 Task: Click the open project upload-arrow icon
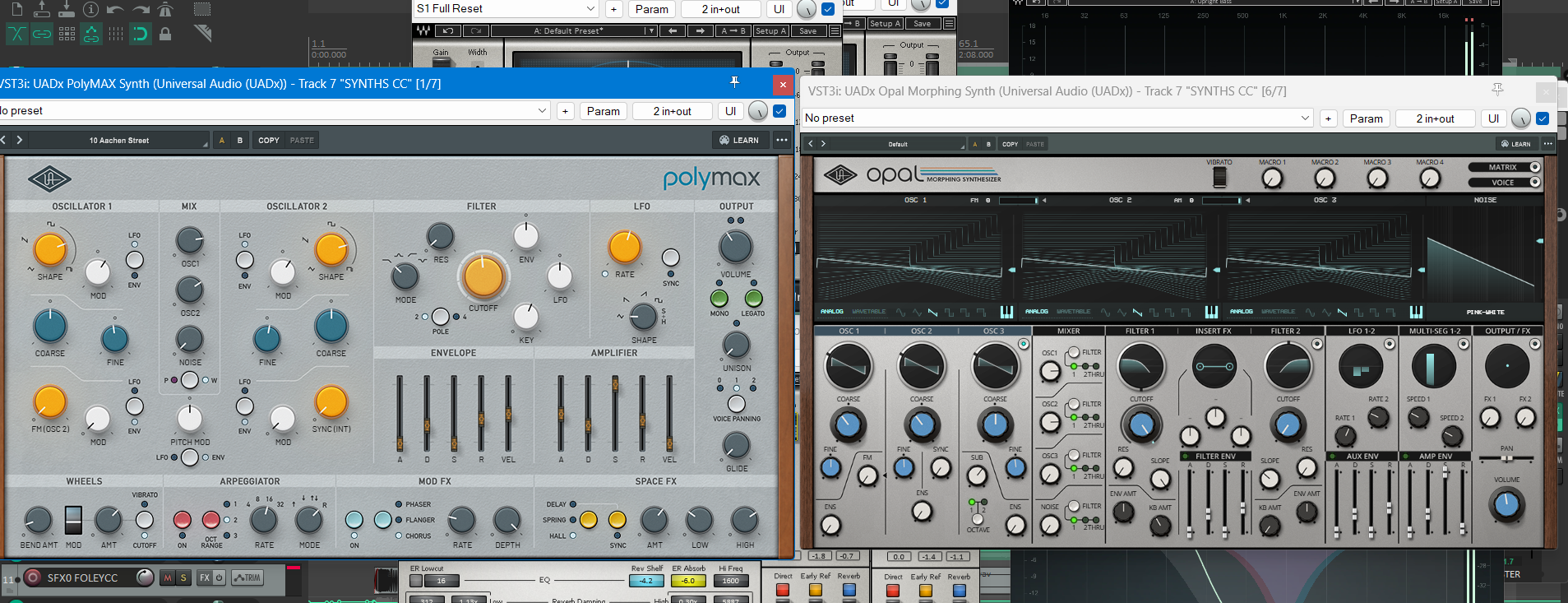point(42,9)
